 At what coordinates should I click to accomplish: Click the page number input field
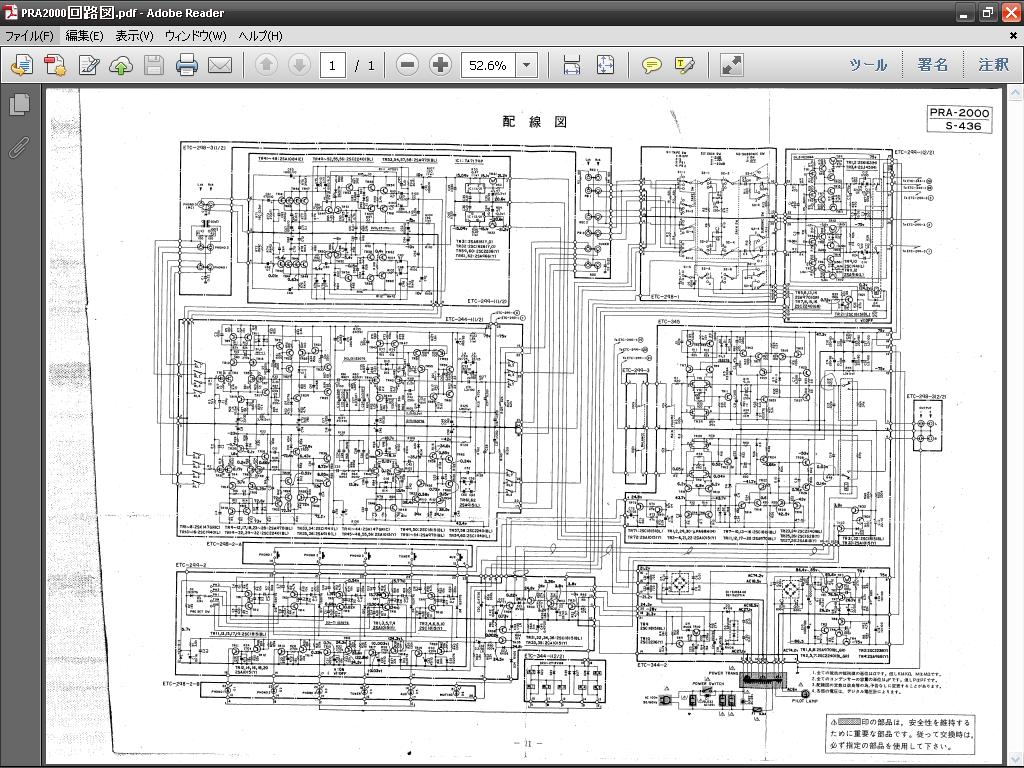point(332,65)
